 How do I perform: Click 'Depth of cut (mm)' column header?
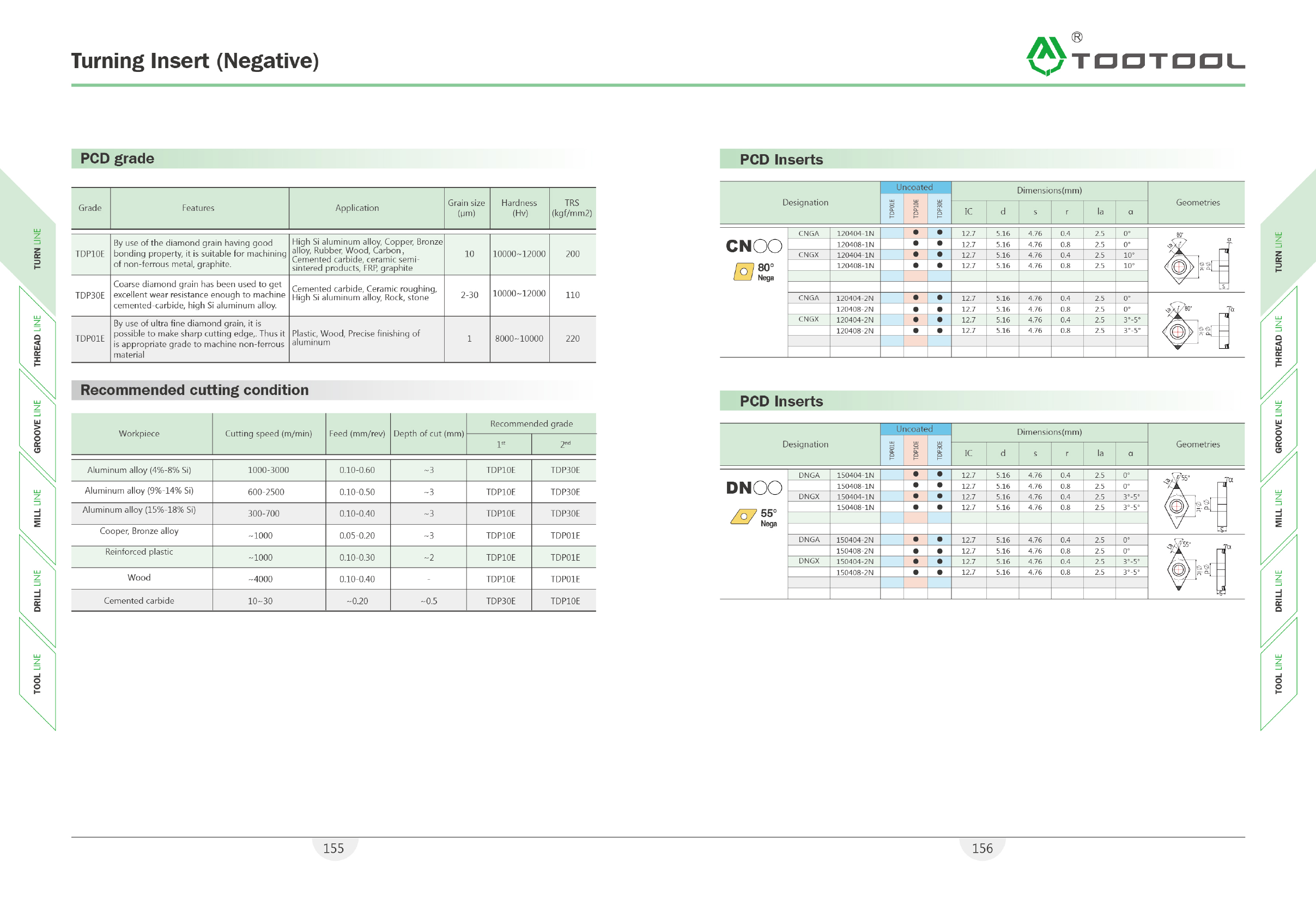(429, 434)
